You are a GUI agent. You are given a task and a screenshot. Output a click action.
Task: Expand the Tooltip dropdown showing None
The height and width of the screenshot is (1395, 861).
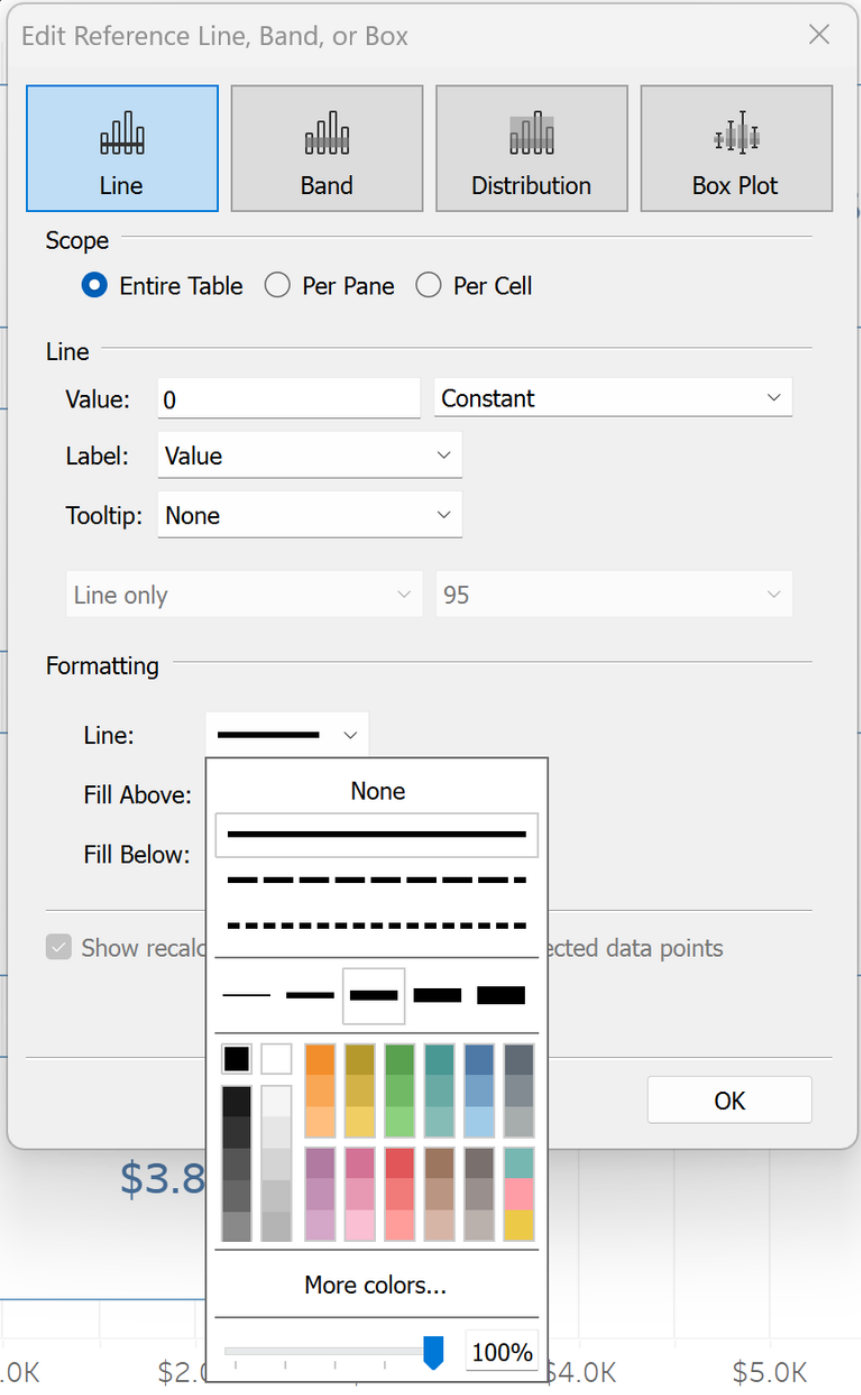(x=309, y=516)
